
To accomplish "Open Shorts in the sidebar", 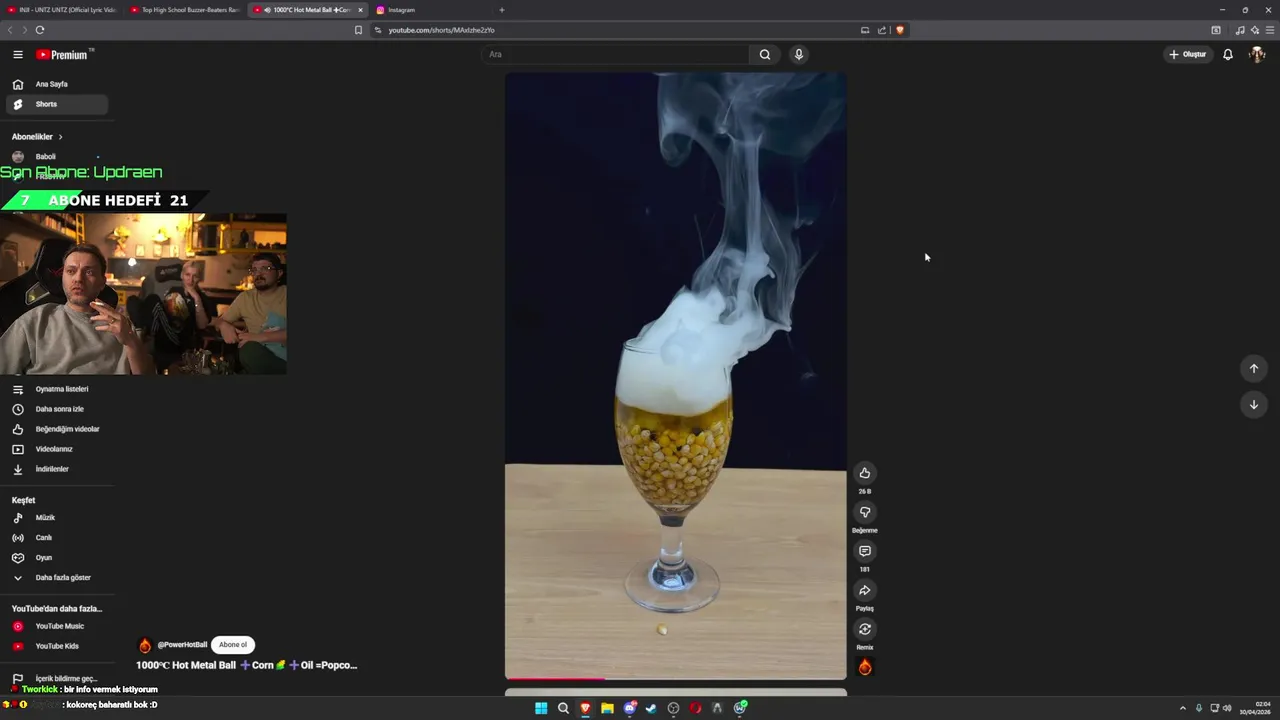I will click(x=56, y=104).
